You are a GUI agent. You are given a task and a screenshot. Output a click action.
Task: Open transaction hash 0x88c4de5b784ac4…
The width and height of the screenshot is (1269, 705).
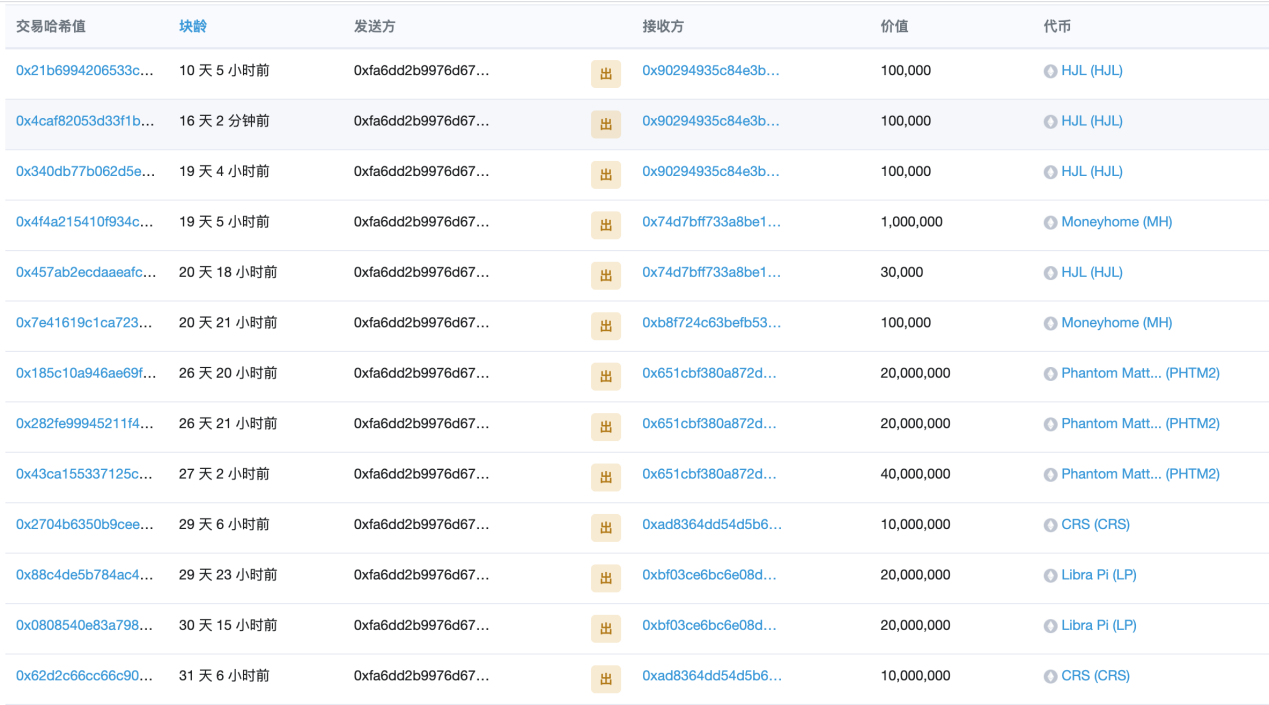(85, 575)
